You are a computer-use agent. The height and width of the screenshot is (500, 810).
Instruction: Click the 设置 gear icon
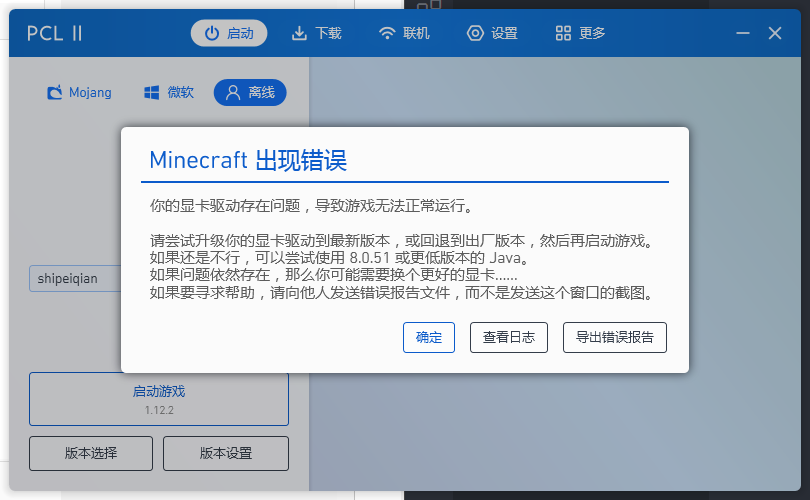click(475, 34)
